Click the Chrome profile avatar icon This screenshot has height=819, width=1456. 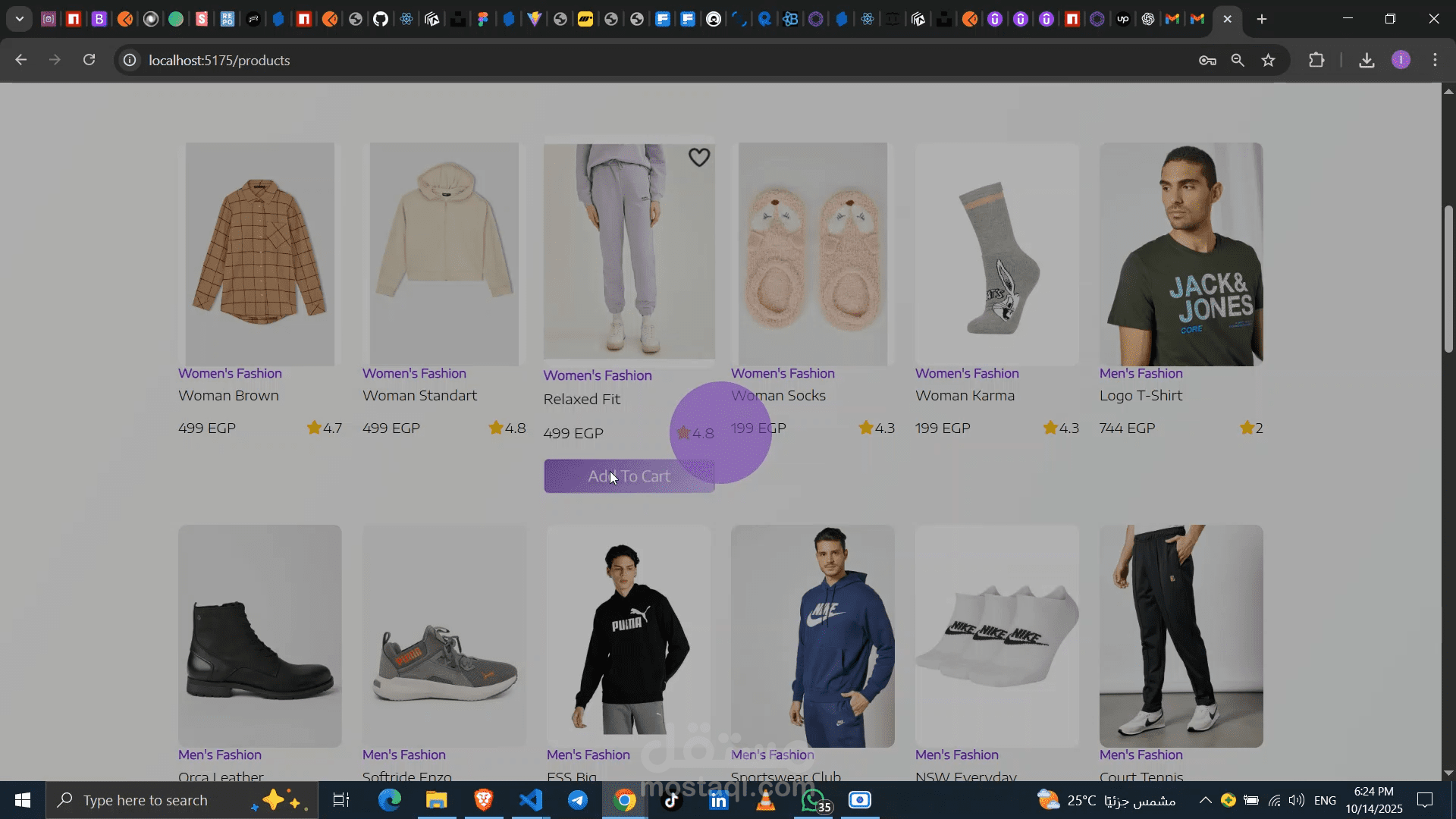[x=1401, y=60]
